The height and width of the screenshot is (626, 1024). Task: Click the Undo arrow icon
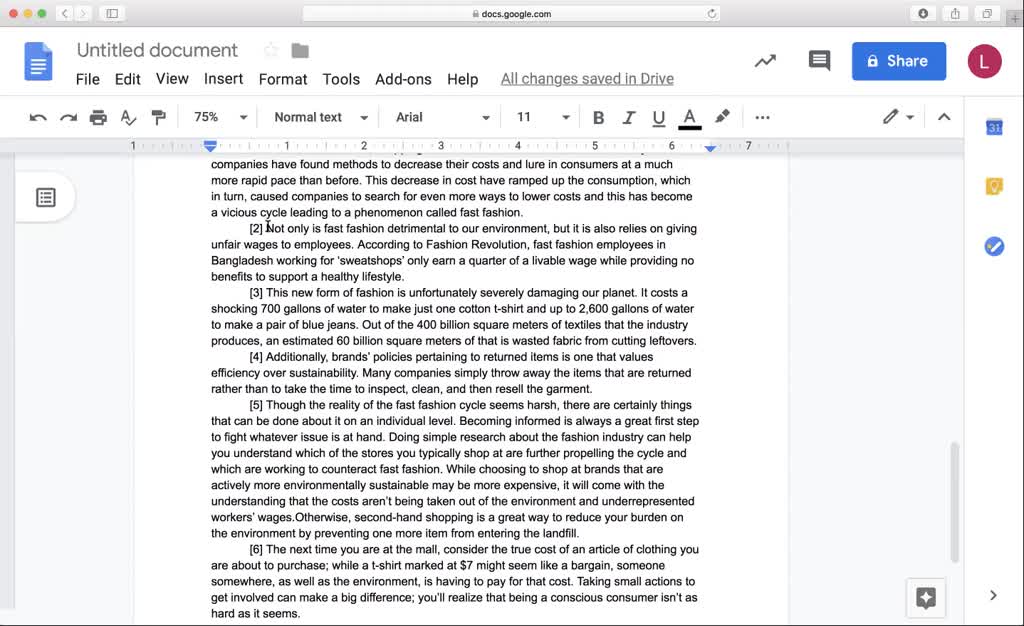pos(38,117)
